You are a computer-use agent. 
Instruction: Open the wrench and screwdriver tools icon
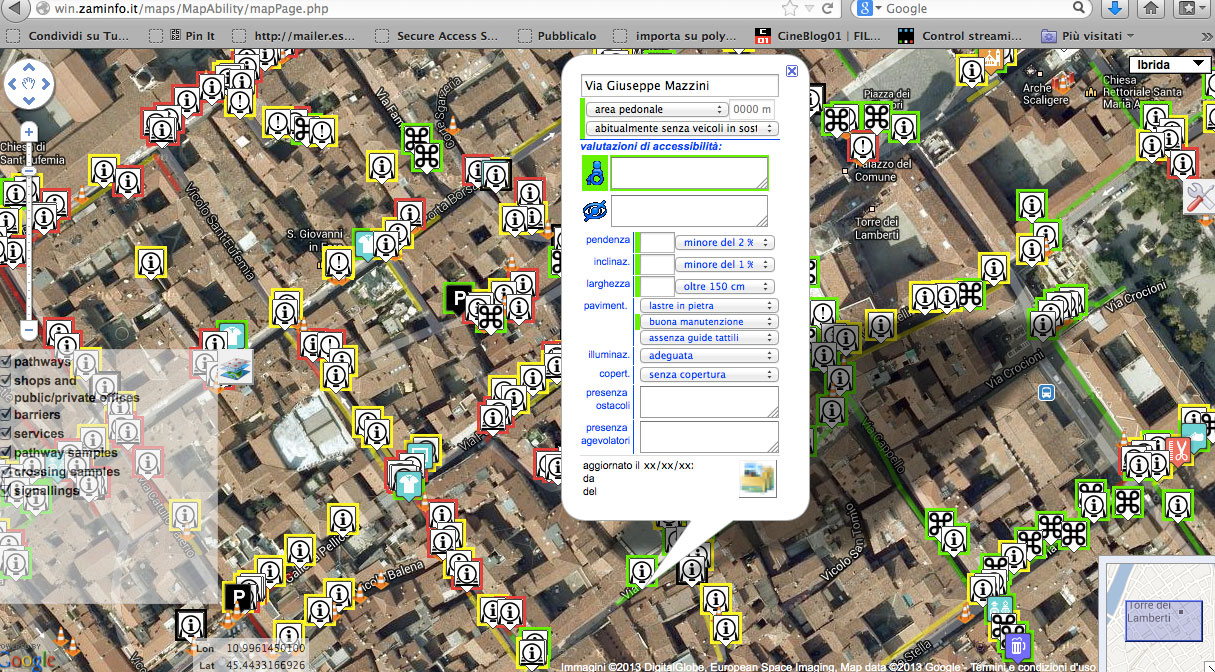pos(1199,197)
